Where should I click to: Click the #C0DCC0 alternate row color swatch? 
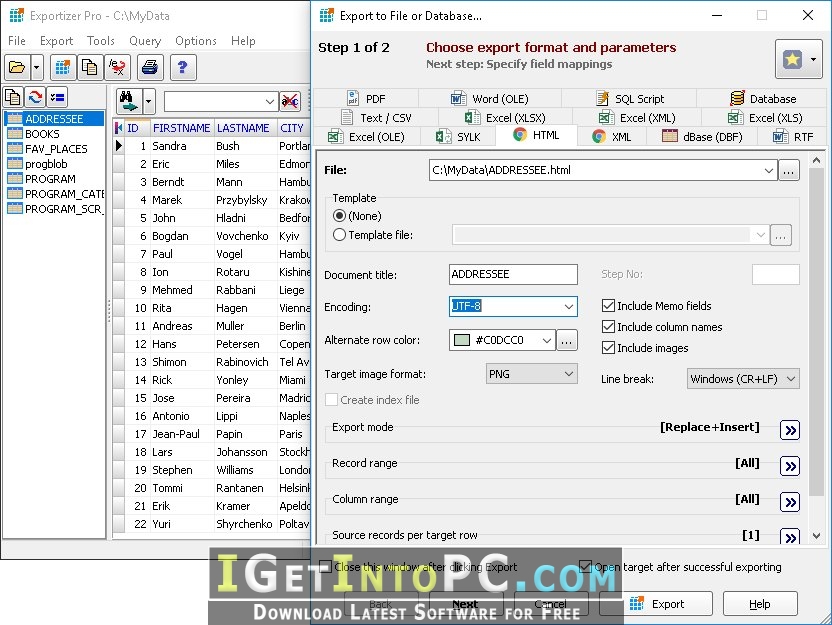click(x=462, y=340)
